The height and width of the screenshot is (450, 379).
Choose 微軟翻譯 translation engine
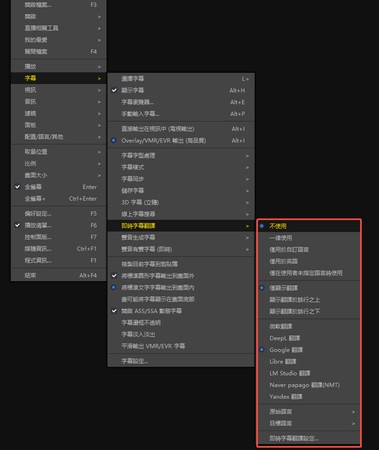(x=309, y=326)
